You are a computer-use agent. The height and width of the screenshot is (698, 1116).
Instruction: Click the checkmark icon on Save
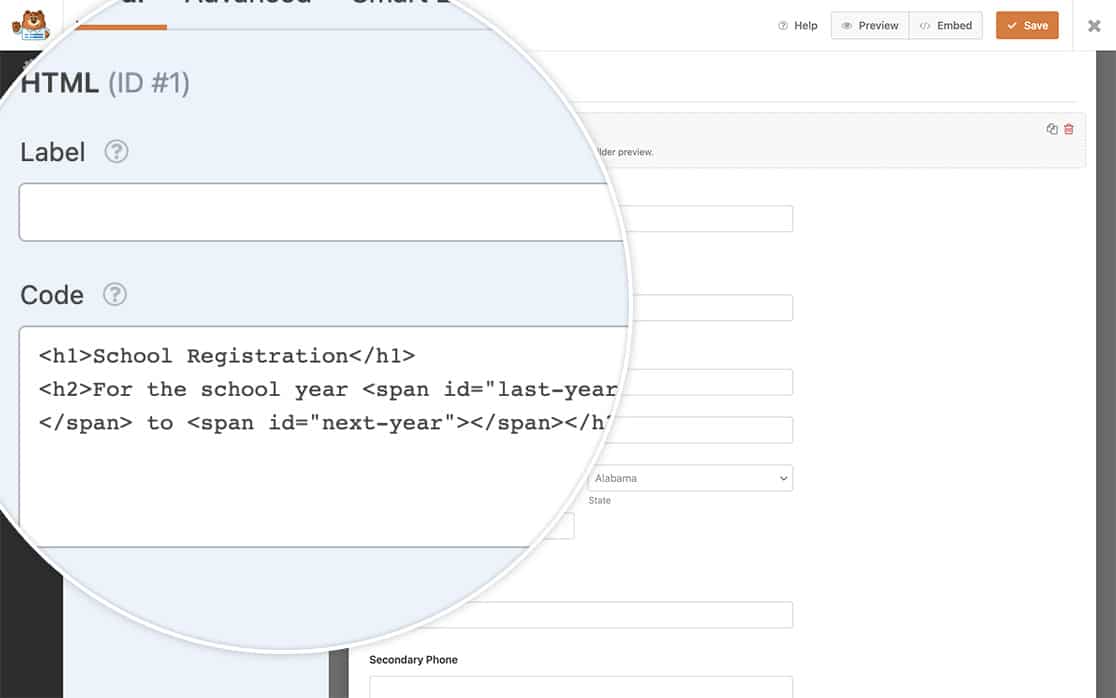[1012, 25]
